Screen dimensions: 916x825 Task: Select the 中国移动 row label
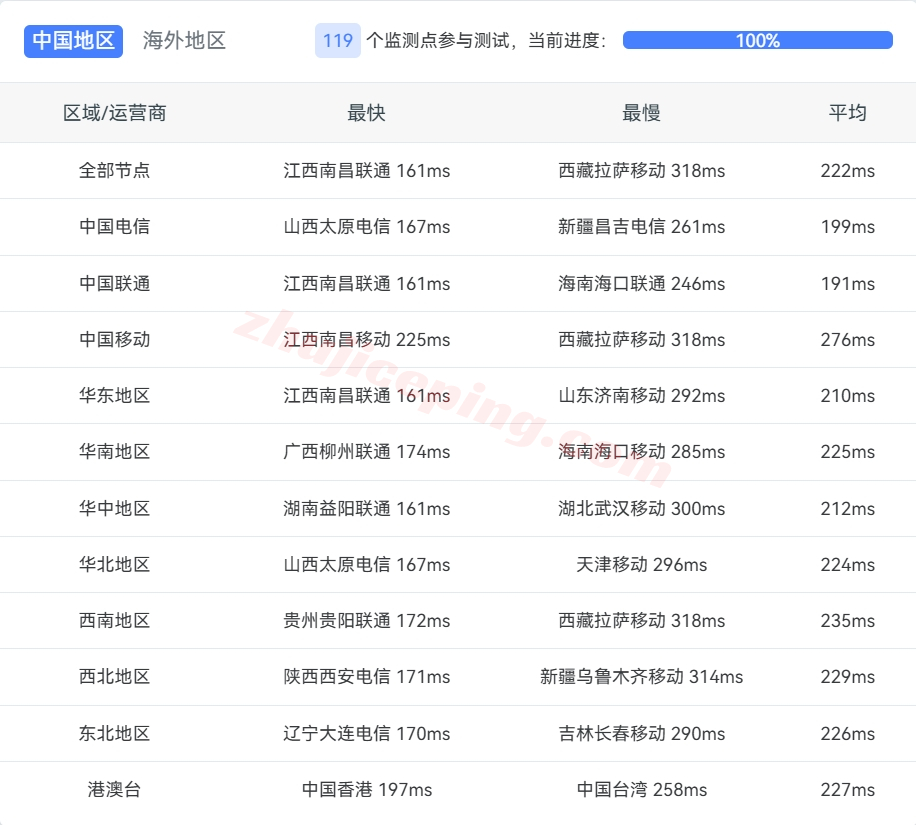click(115, 340)
